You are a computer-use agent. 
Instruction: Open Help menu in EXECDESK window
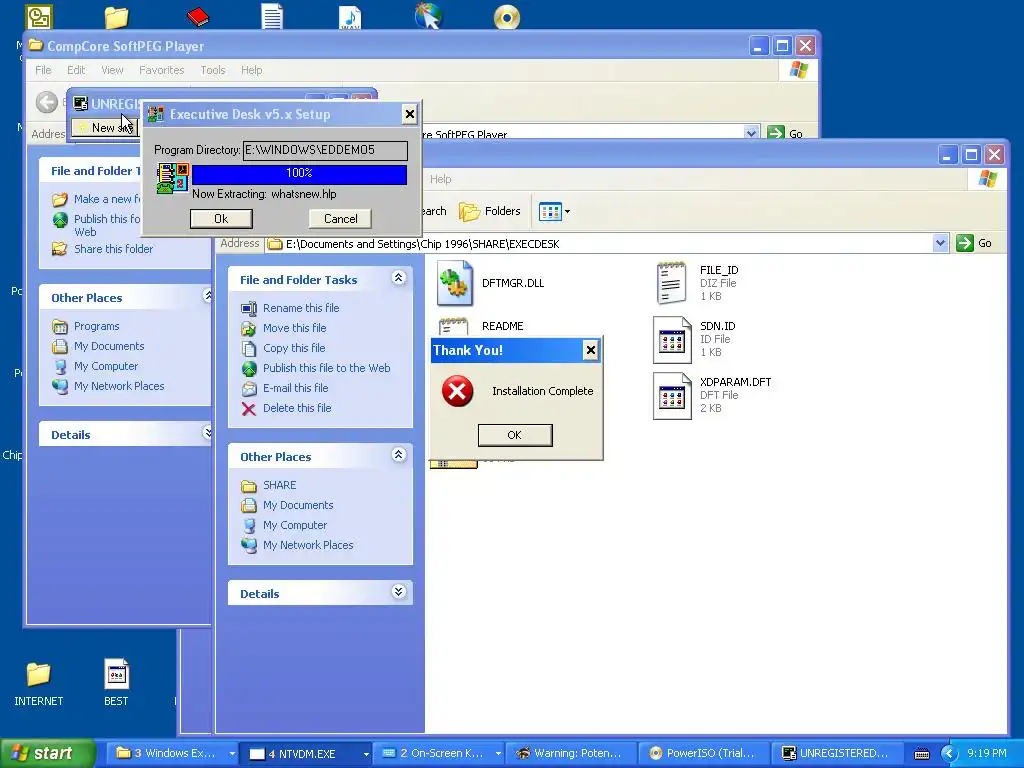coord(440,179)
